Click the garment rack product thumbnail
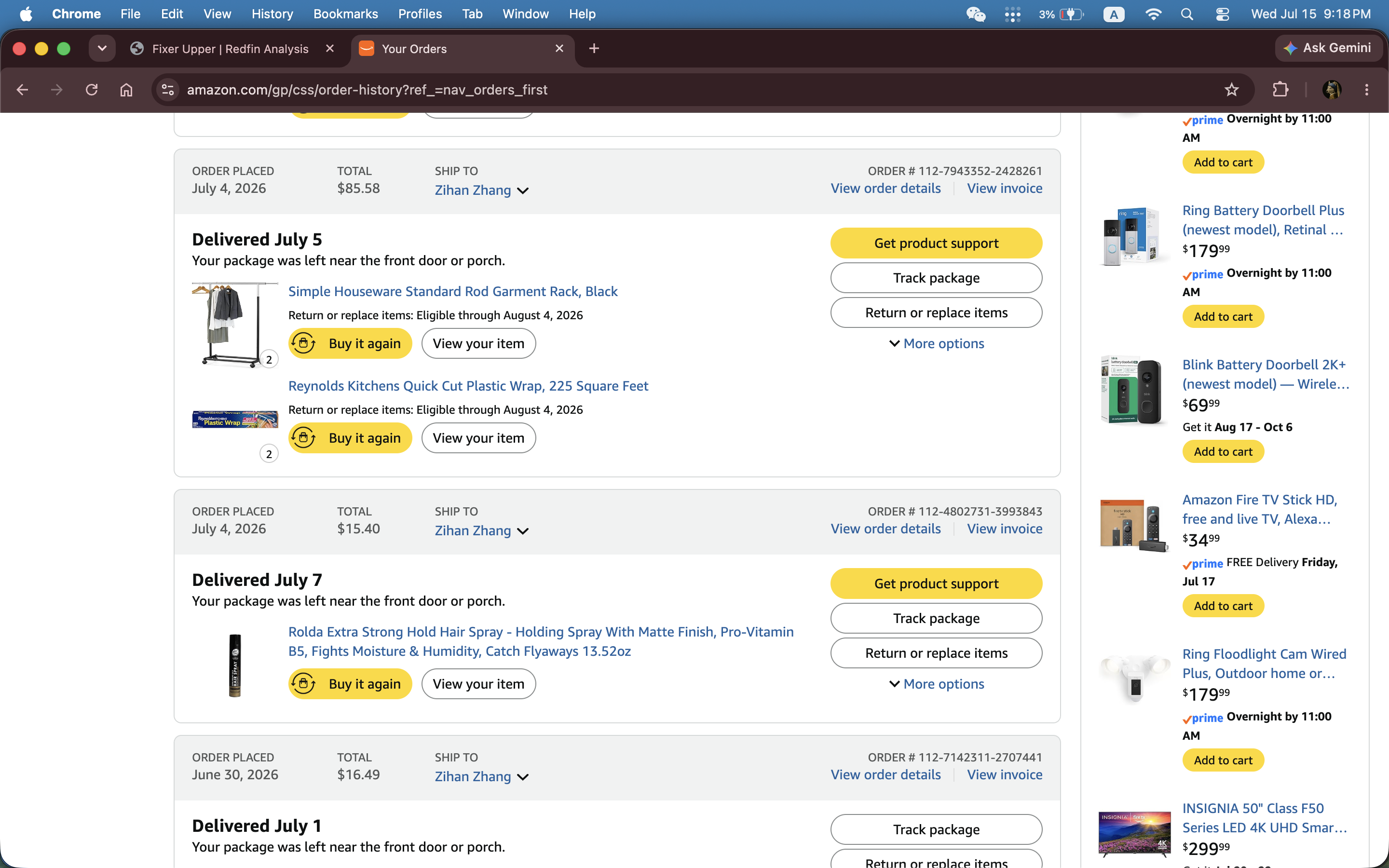 [x=235, y=325]
